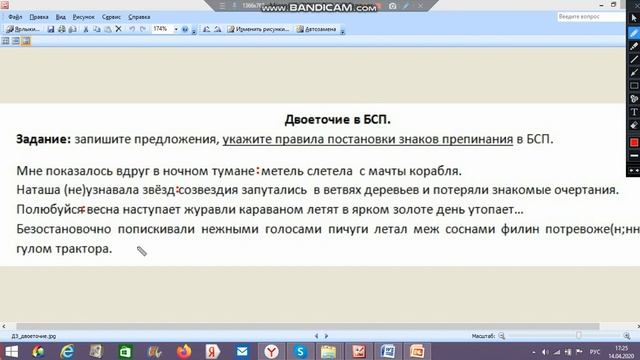The image size is (640, 360).
Task: Select the Bandicam highlighter tool
Action: [633, 46]
